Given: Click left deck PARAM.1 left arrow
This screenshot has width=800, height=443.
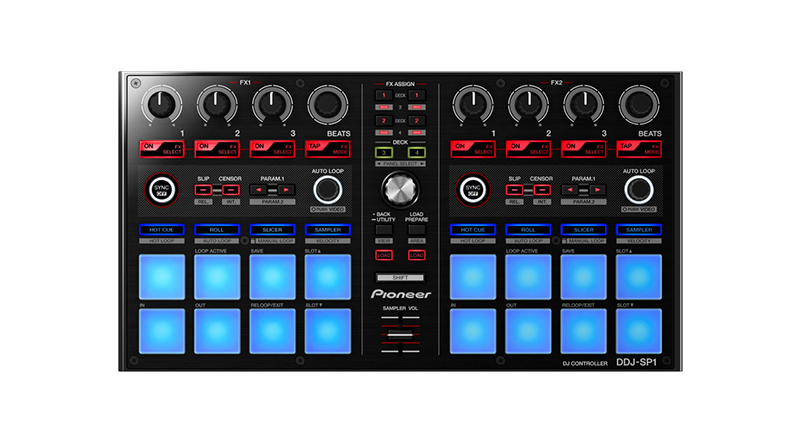Looking at the screenshot, I should coord(259,190).
